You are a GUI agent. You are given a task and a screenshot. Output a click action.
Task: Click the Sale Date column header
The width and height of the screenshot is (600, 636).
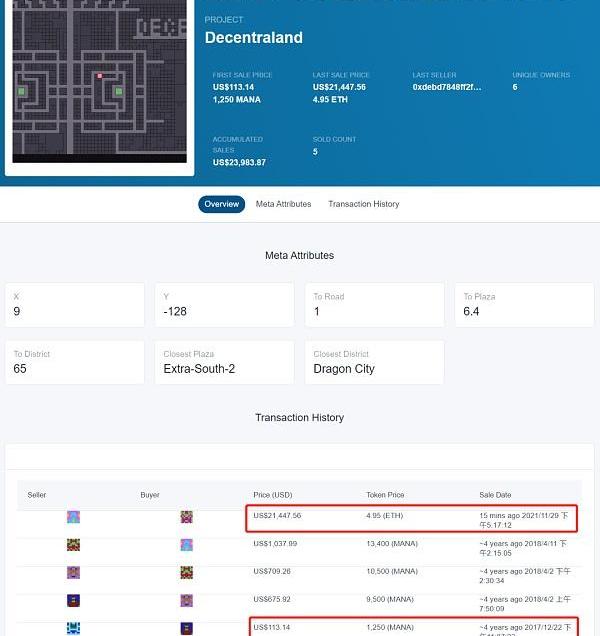pos(495,495)
